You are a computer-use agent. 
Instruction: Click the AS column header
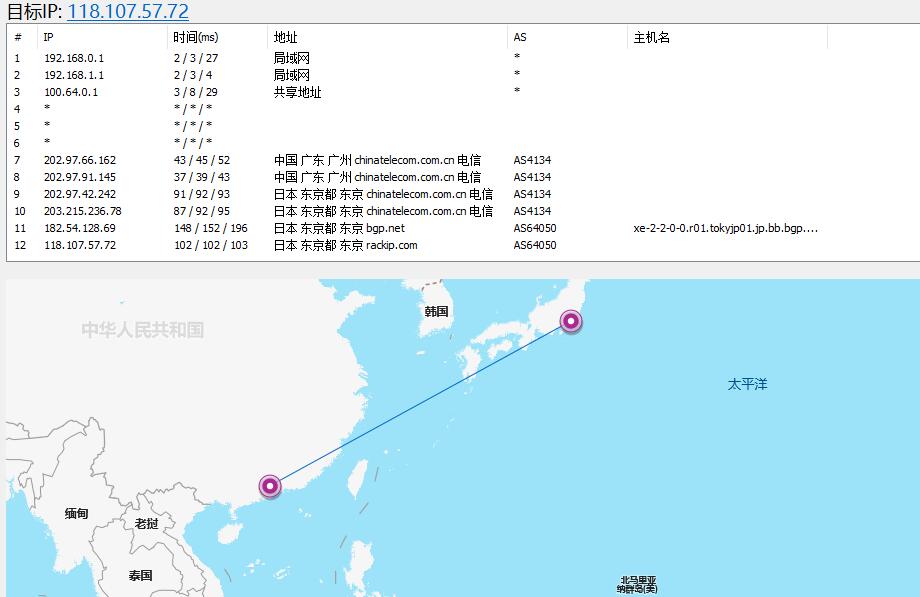pyautogui.click(x=520, y=37)
